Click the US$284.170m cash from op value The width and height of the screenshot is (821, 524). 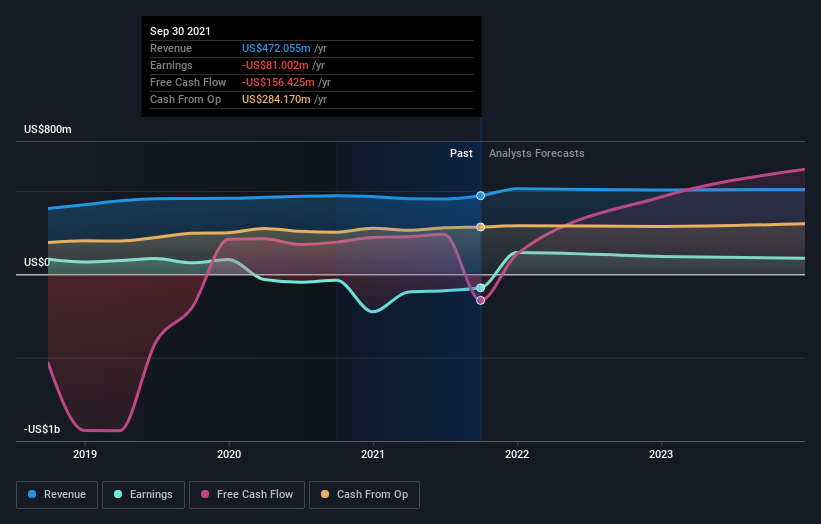coord(276,99)
